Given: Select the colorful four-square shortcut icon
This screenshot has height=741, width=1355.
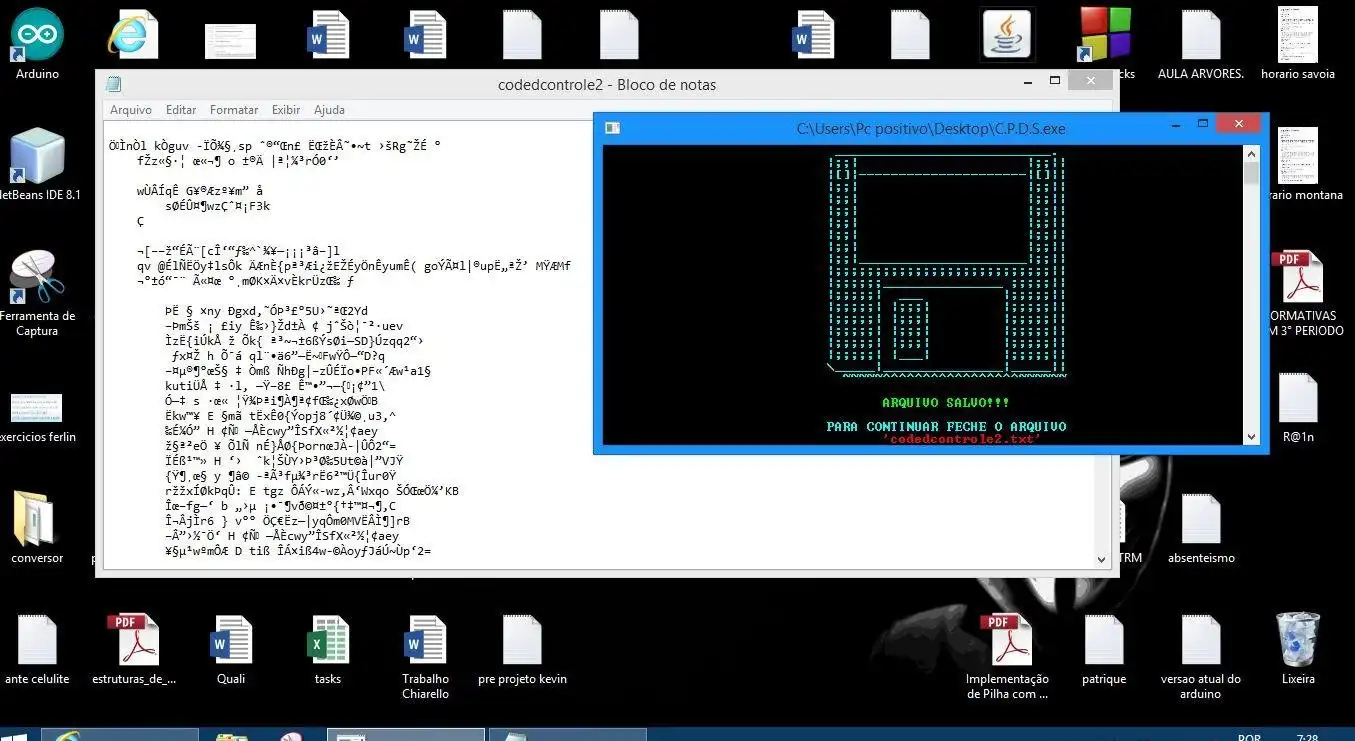Looking at the screenshot, I should point(1104,35).
